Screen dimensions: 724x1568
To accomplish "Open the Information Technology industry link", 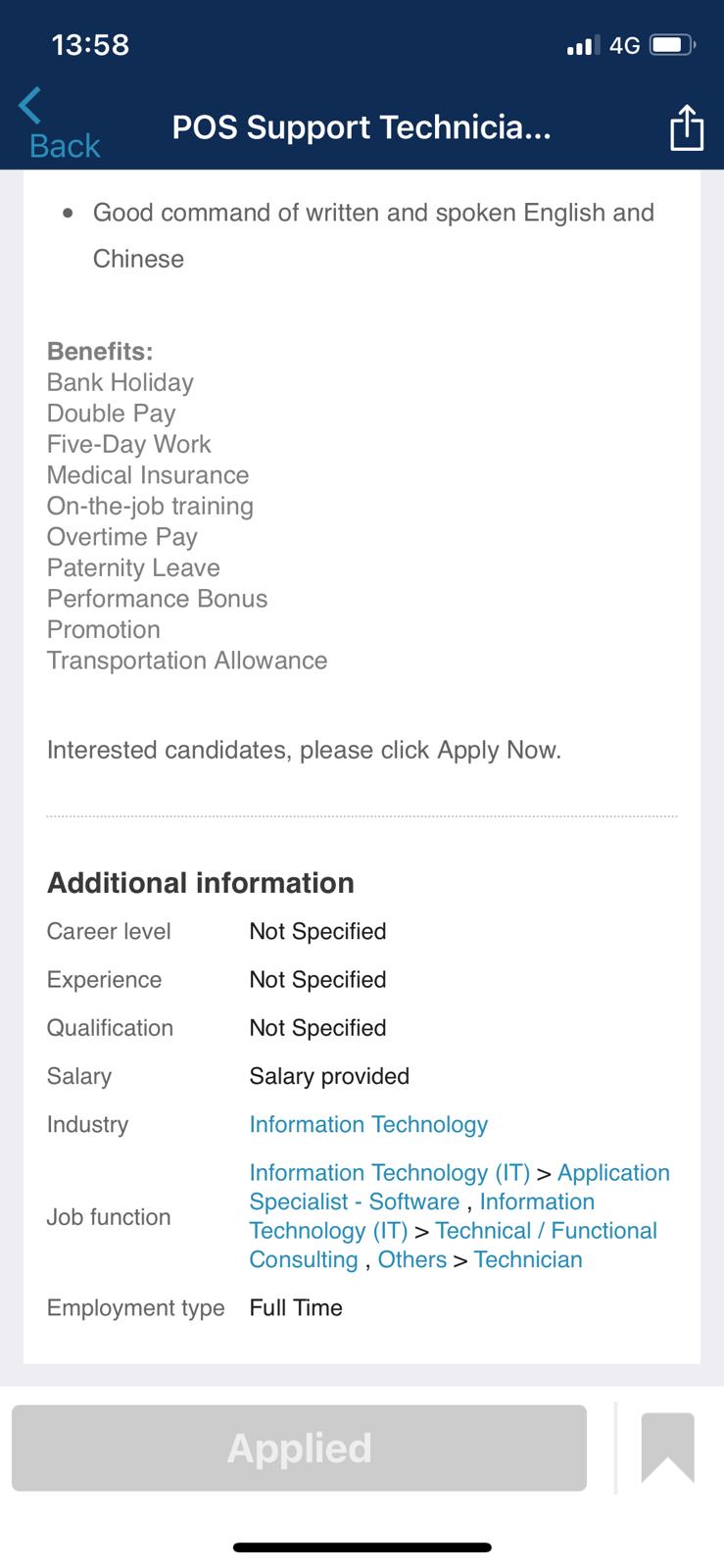I will click(368, 1124).
